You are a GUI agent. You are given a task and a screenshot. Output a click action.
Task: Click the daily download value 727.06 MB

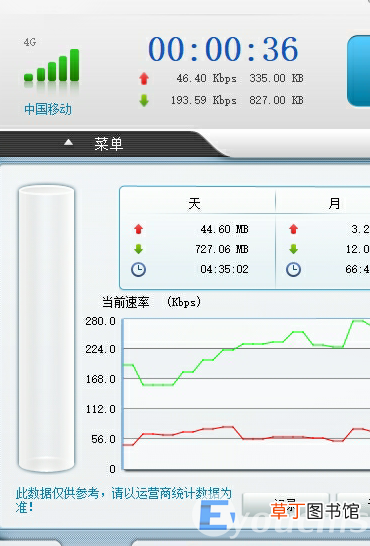(x=222, y=249)
